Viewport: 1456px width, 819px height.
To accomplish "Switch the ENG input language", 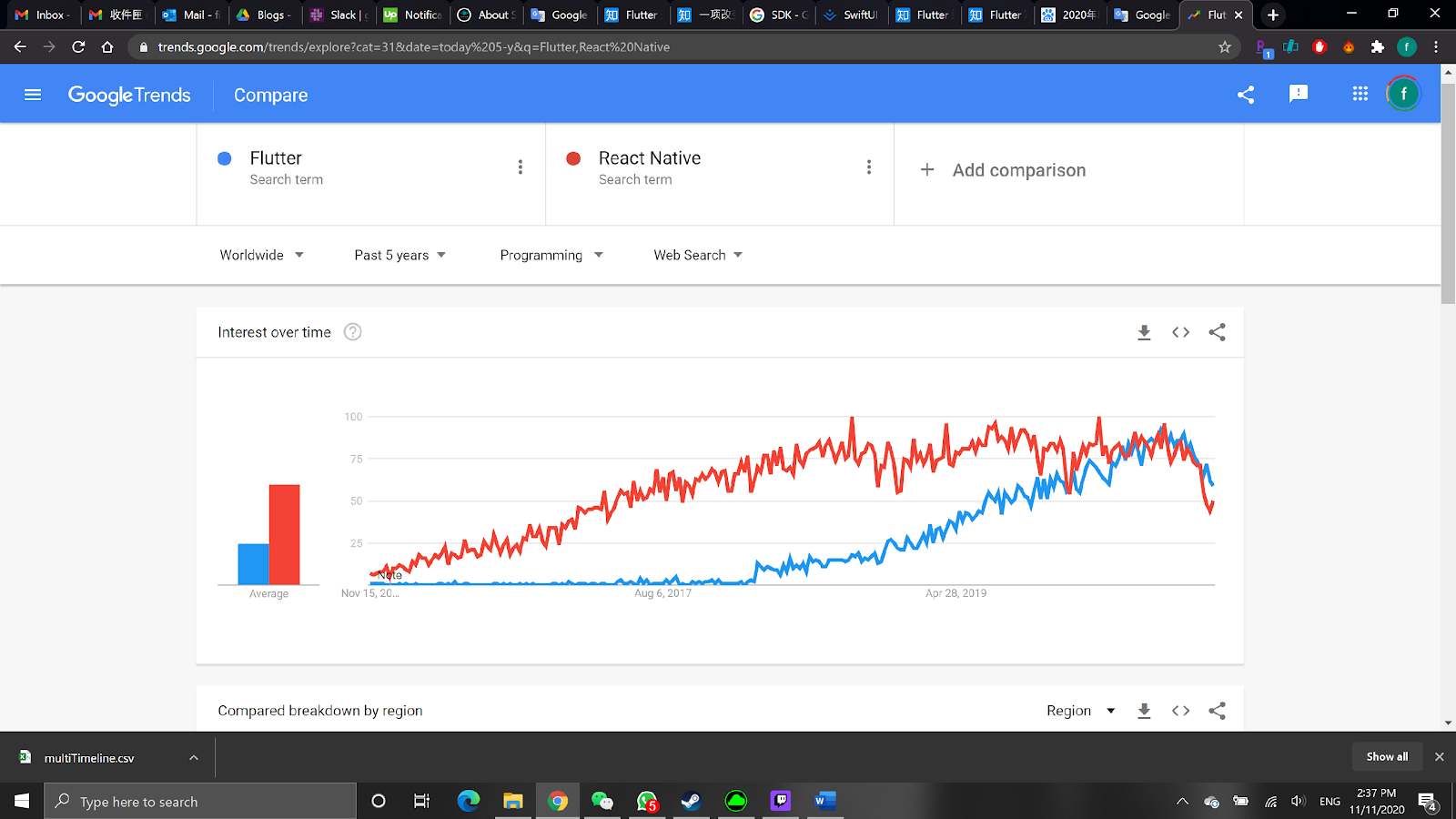I will [x=1330, y=802].
